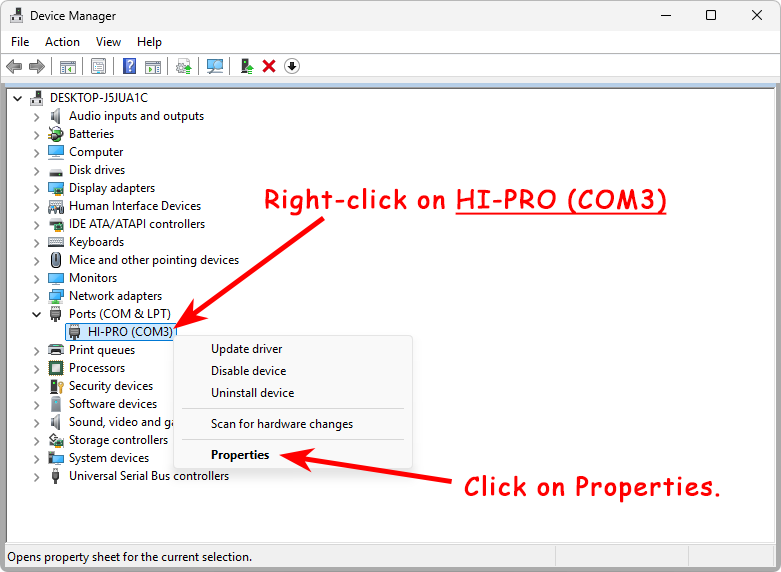Viewport: 781px width, 572px height.
Task: Click Scan for hardware changes monitor icon
Action: (214, 66)
